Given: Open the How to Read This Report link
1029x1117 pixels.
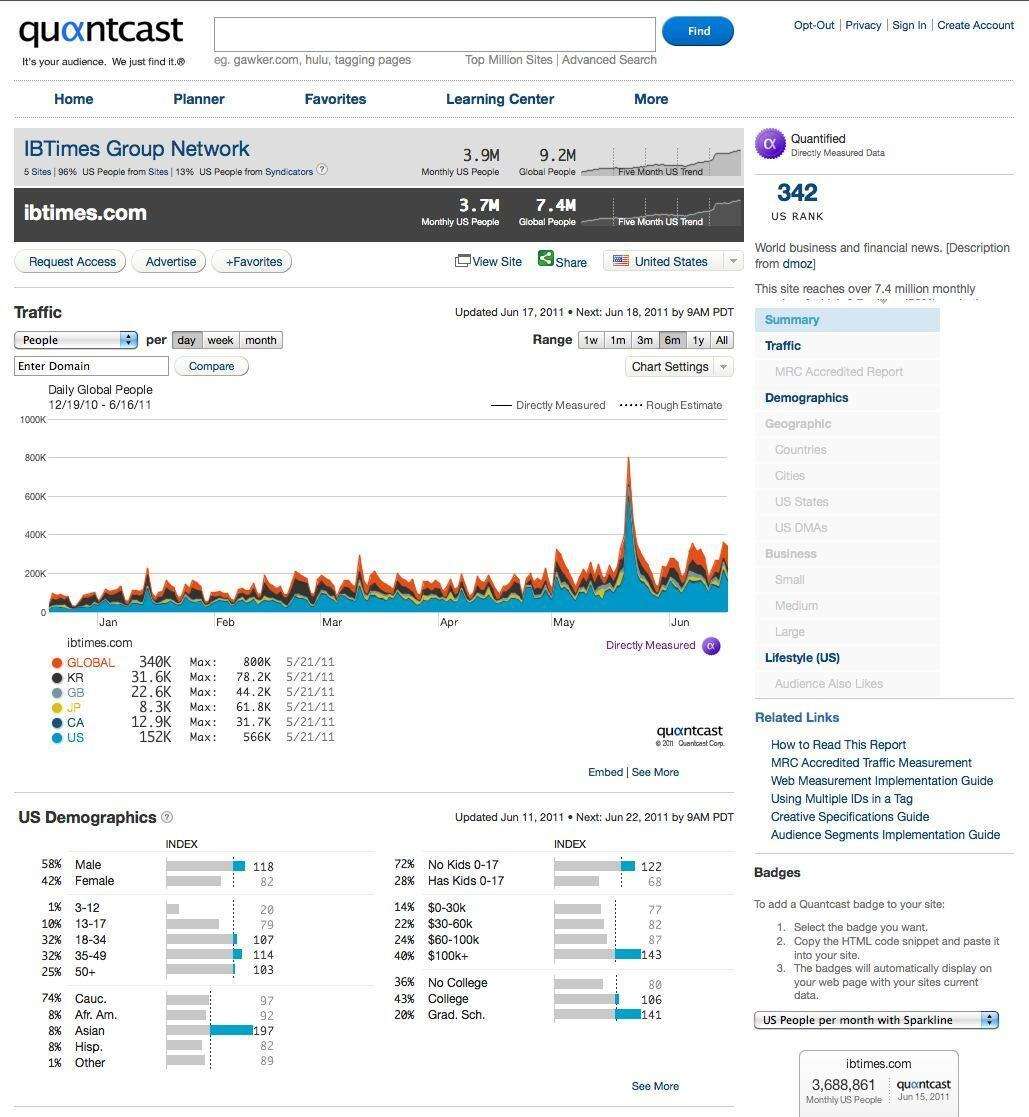Looking at the screenshot, I should (x=838, y=744).
